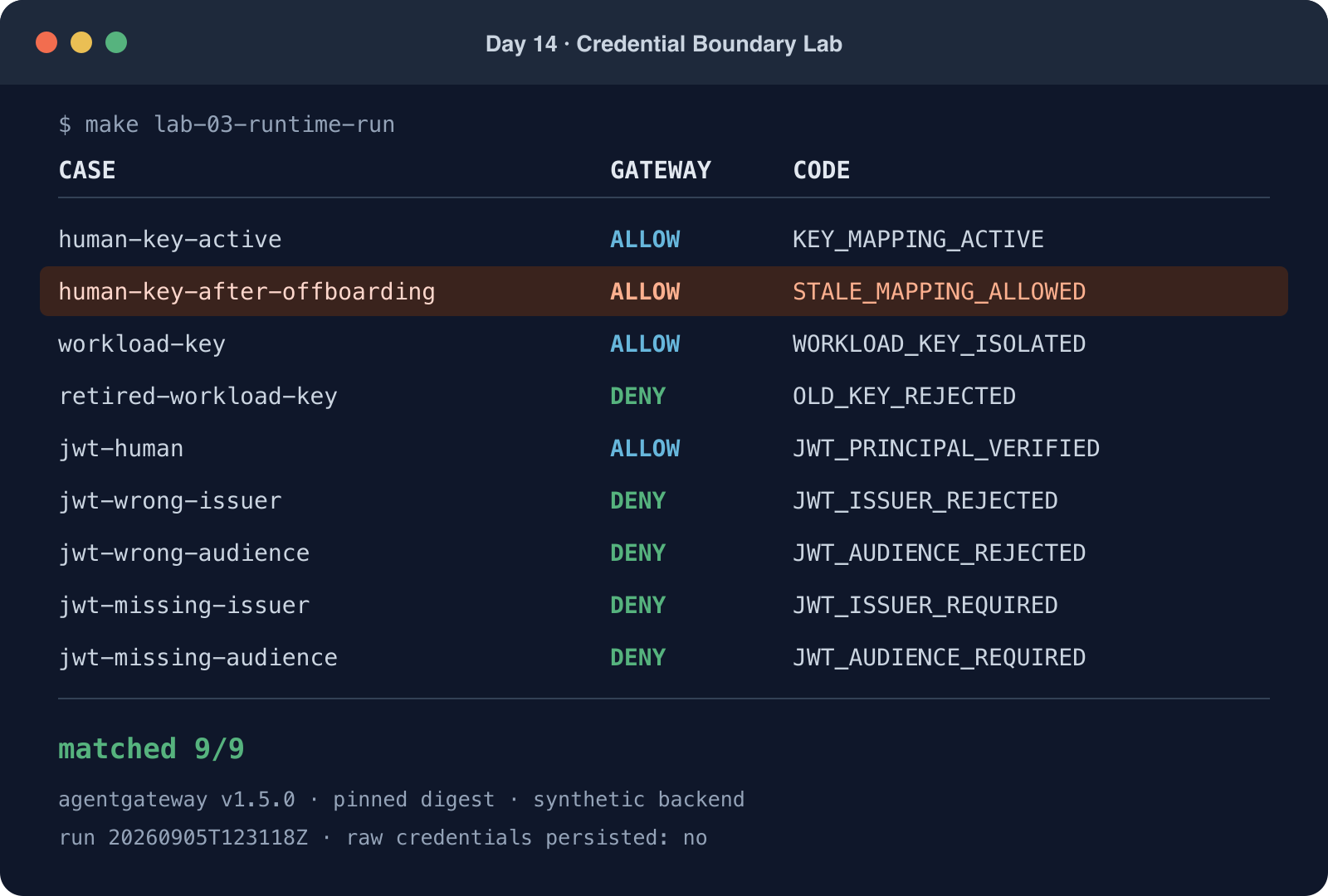The image size is (1328, 896).
Task: Click the STALE_MAPPING_ALLOWED code
Action: point(939,292)
